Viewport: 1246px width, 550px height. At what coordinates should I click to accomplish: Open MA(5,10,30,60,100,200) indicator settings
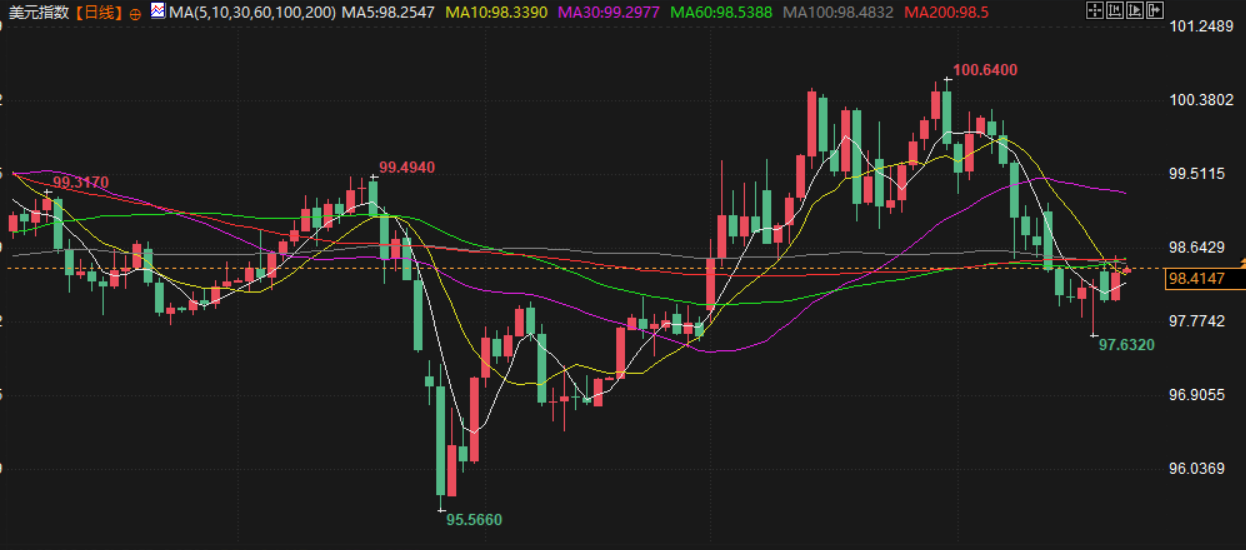pyautogui.click(x=252, y=12)
